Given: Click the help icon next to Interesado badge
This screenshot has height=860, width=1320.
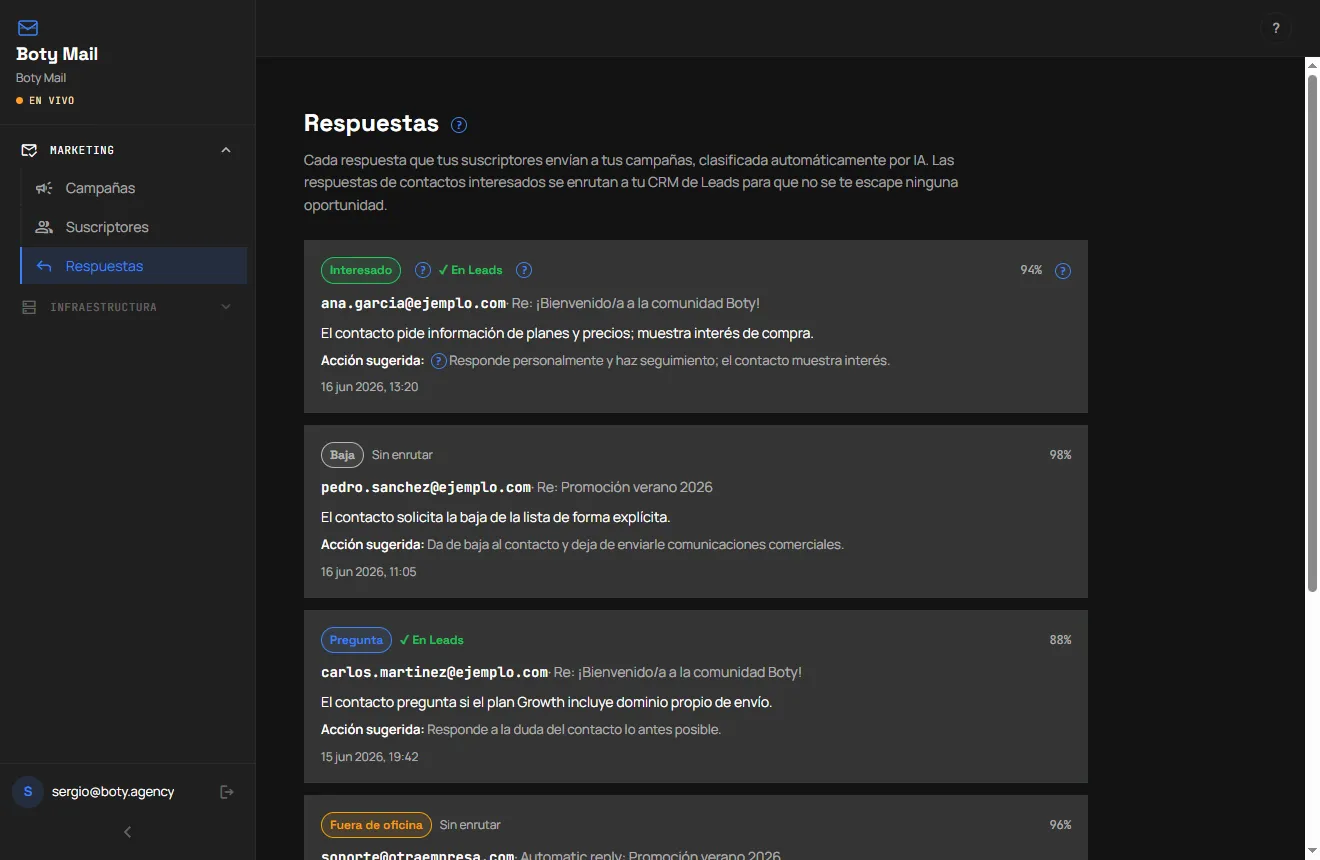Looking at the screenshot, I should 423,270.
